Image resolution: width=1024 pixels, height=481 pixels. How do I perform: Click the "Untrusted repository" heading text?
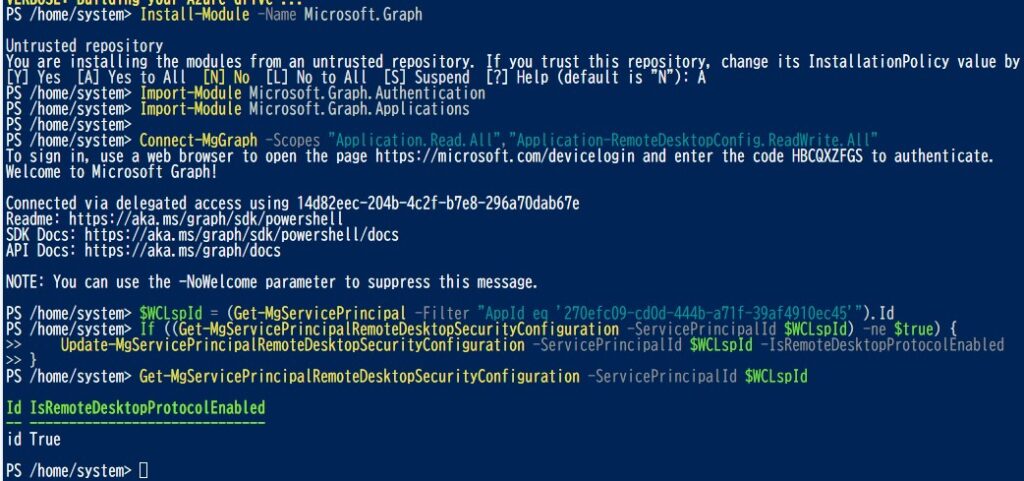tap(84, 46)
